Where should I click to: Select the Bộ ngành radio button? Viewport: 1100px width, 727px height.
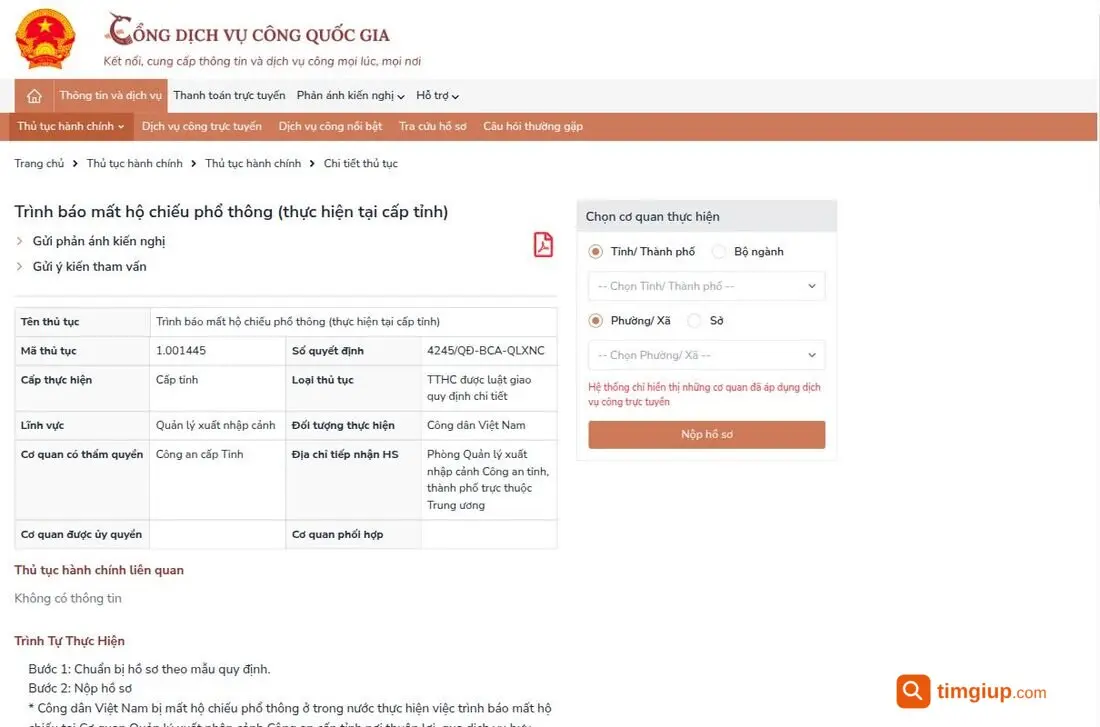click(x=719, y=251)
